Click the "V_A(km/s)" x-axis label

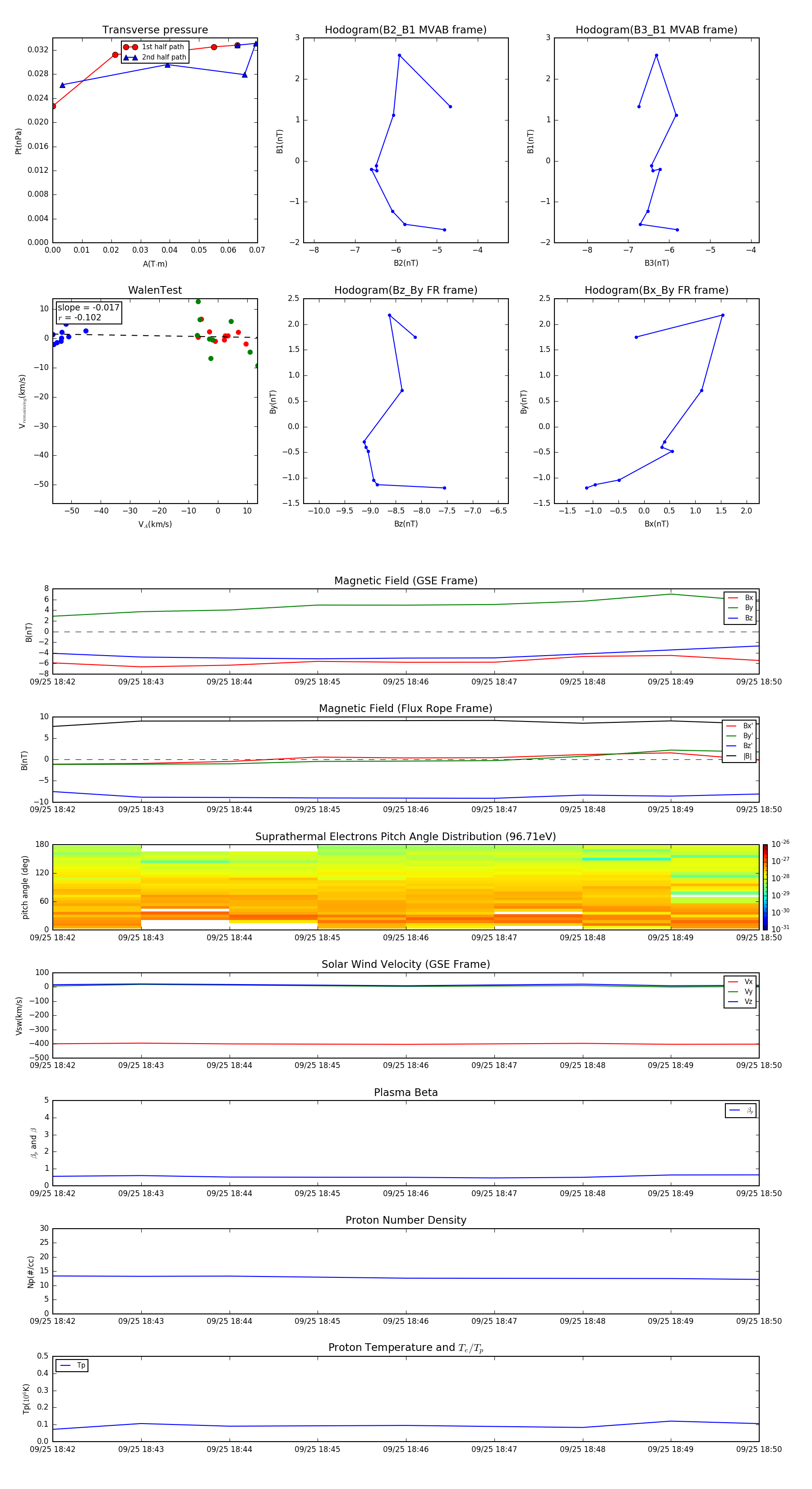[155, 524]
